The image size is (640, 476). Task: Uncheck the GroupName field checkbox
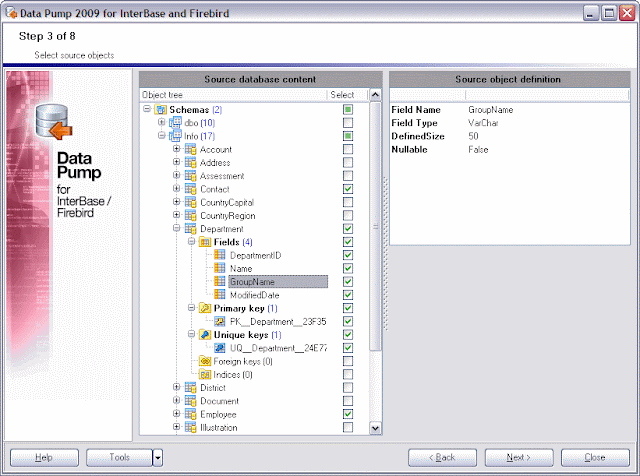[x=348, y=282]
